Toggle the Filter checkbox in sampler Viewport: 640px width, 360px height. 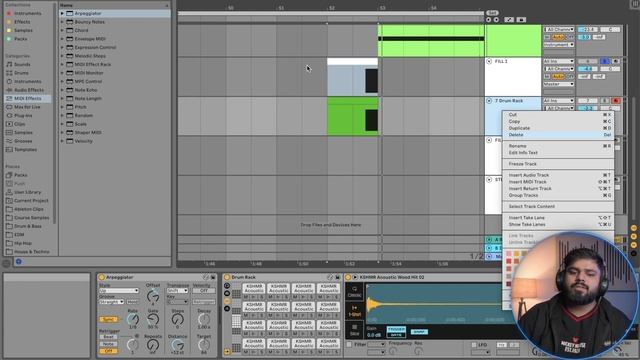point(349,344)
